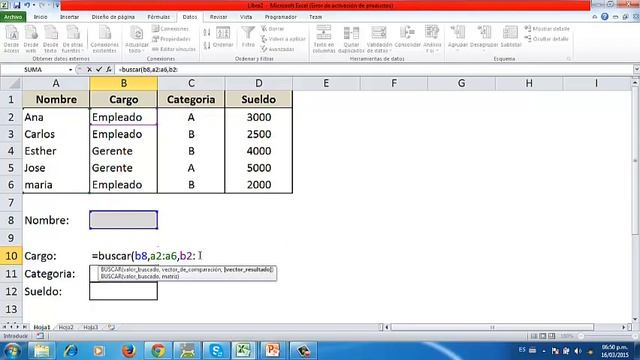Select Page Layout view in status bar
This screenshot has height=360, width=640.
coord(542,336)
